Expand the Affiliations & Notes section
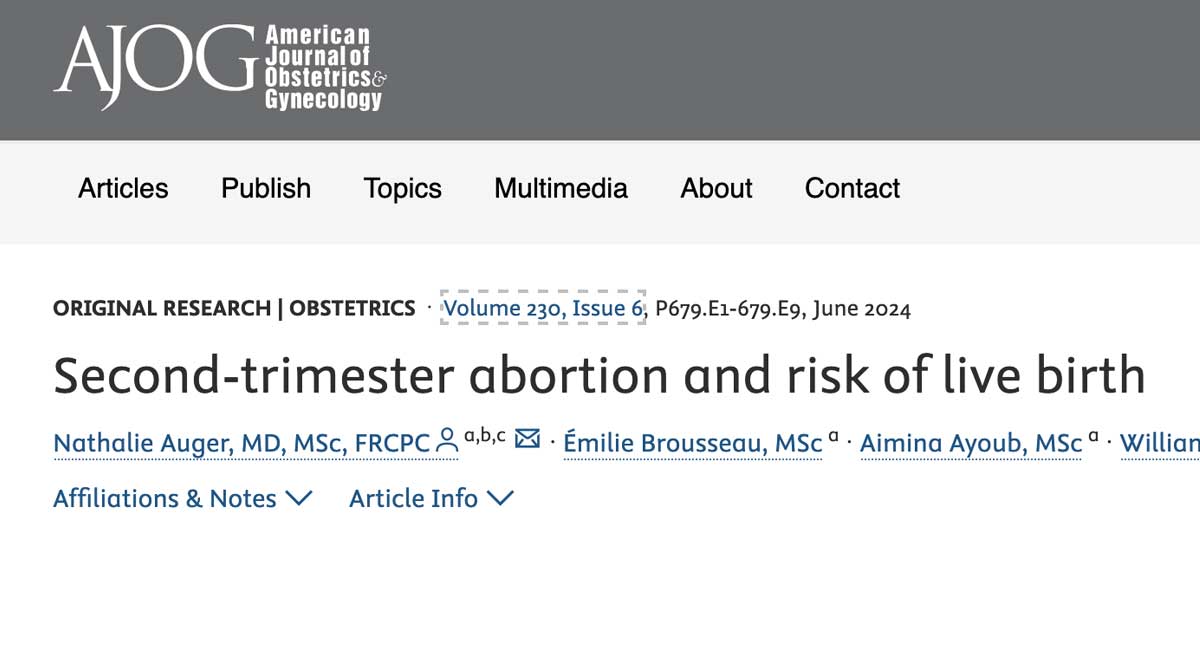 click(165, 498)
